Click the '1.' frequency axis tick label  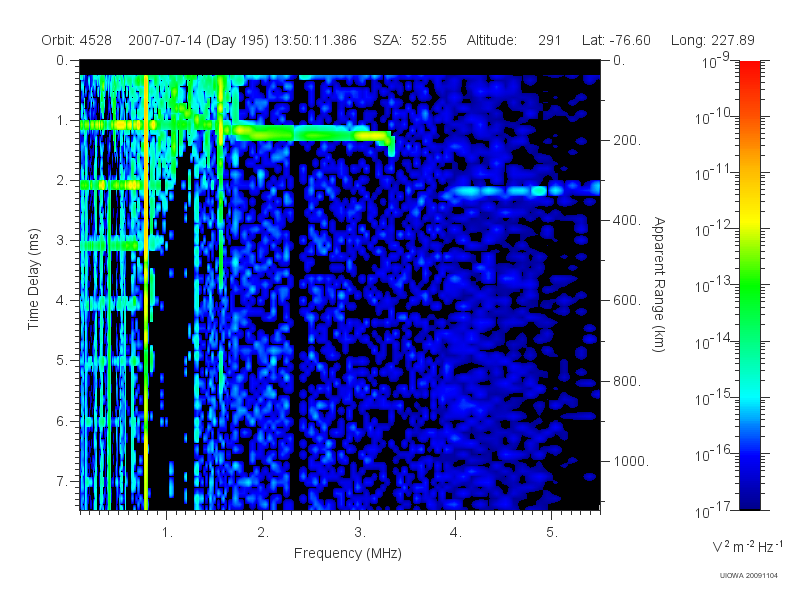point(167,533)
